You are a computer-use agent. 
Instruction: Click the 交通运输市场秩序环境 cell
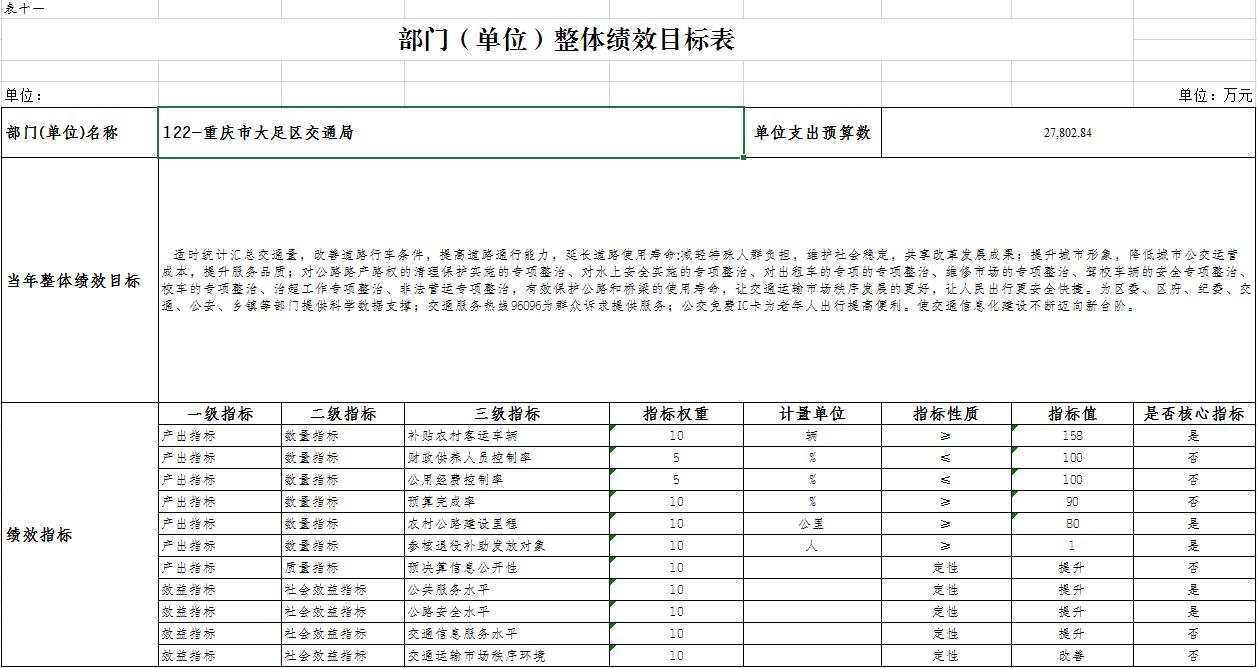(x=507, y=656)
